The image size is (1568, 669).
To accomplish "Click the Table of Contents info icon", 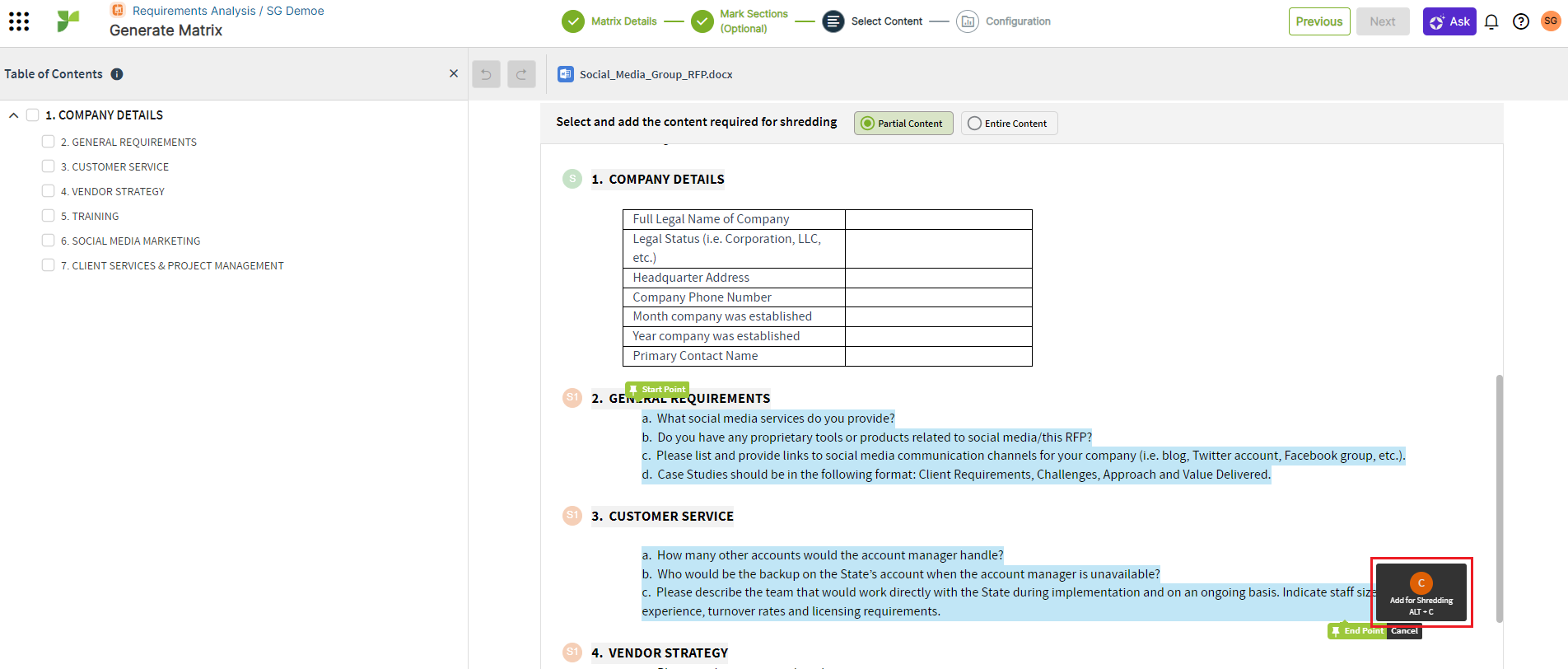I will [117, 74].
